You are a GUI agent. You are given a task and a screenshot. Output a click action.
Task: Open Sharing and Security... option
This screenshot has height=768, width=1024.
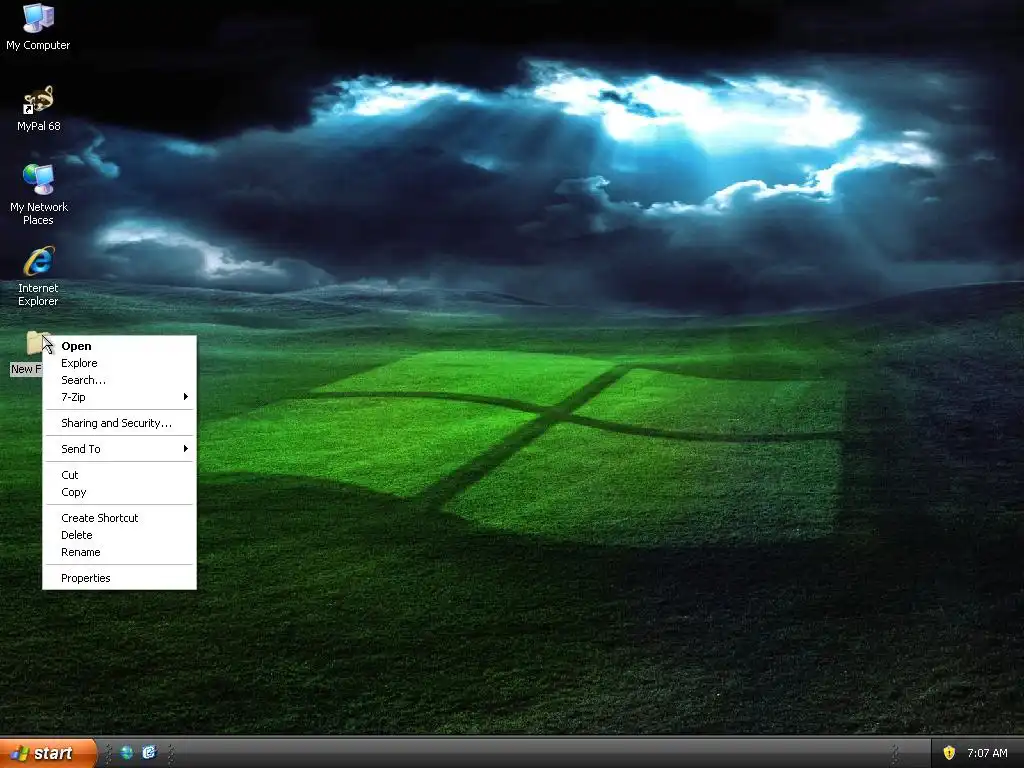(120, 423)
